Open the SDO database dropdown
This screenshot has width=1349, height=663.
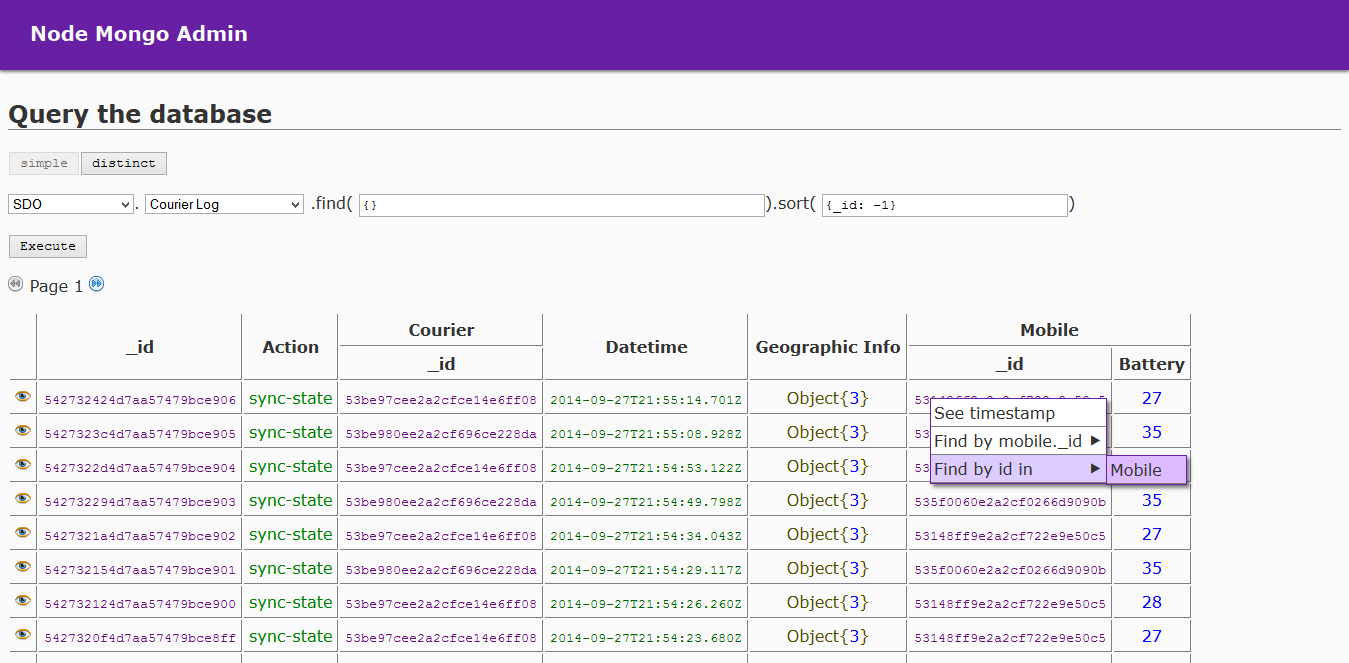70,204
